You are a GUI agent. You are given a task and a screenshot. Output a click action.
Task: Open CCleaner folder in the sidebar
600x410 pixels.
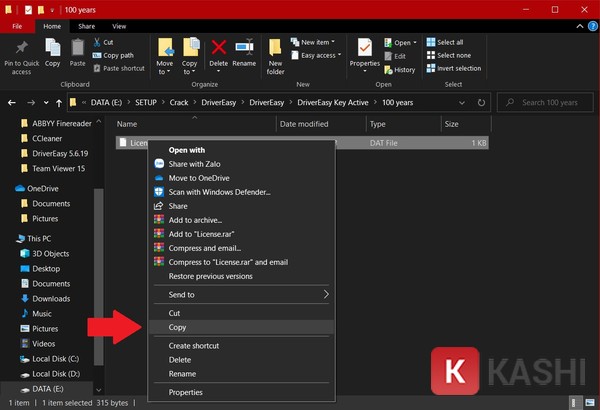tap(41, 139)
